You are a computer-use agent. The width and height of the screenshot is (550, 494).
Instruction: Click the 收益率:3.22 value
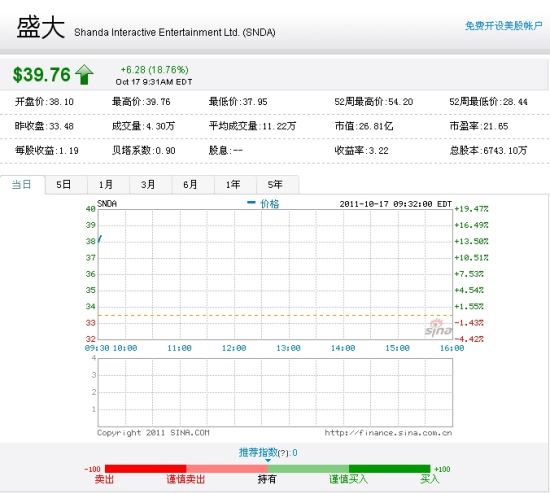(x=361, y=151)
